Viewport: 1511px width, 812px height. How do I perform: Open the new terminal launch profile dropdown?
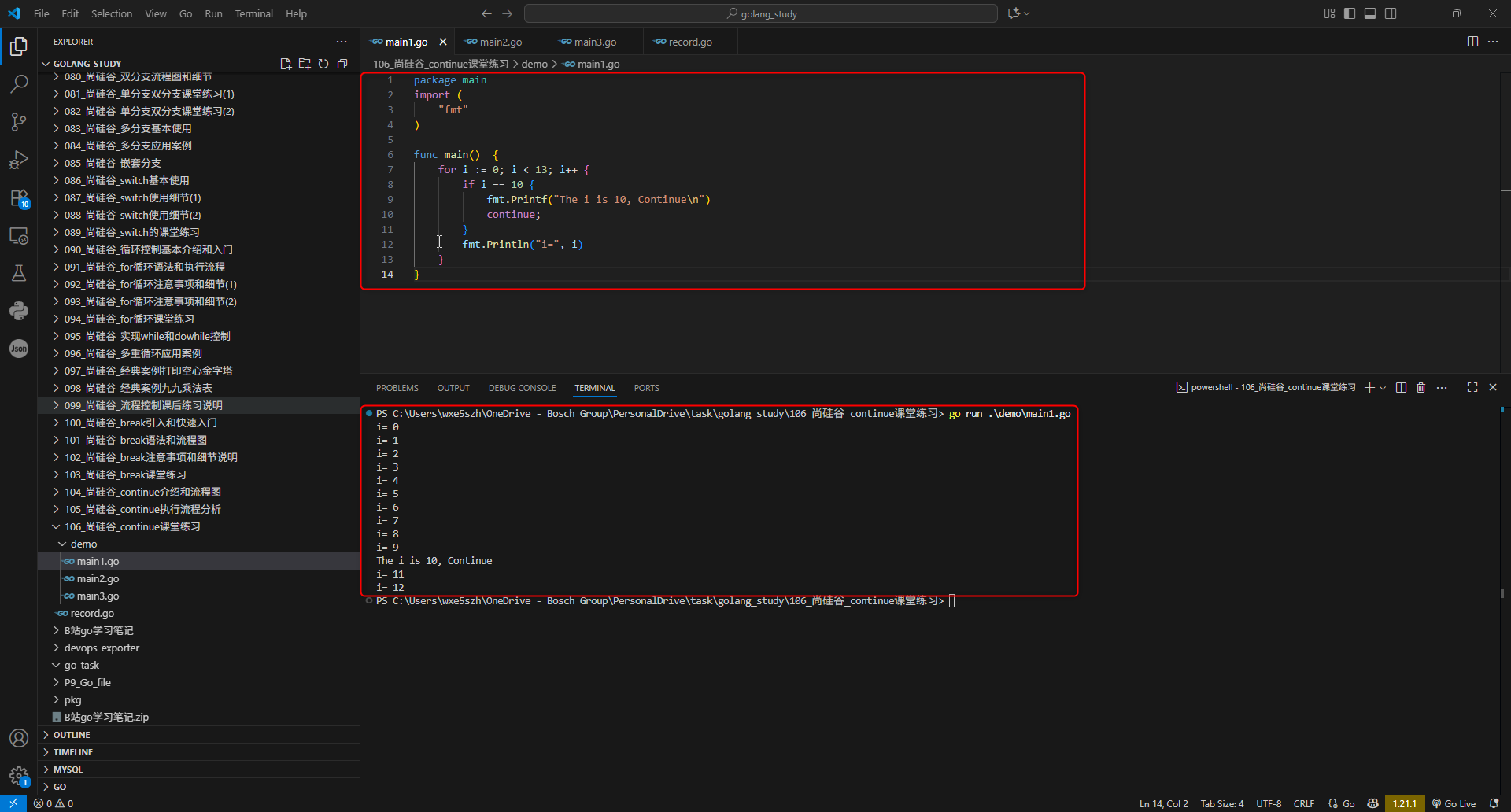pos(1383,387)
